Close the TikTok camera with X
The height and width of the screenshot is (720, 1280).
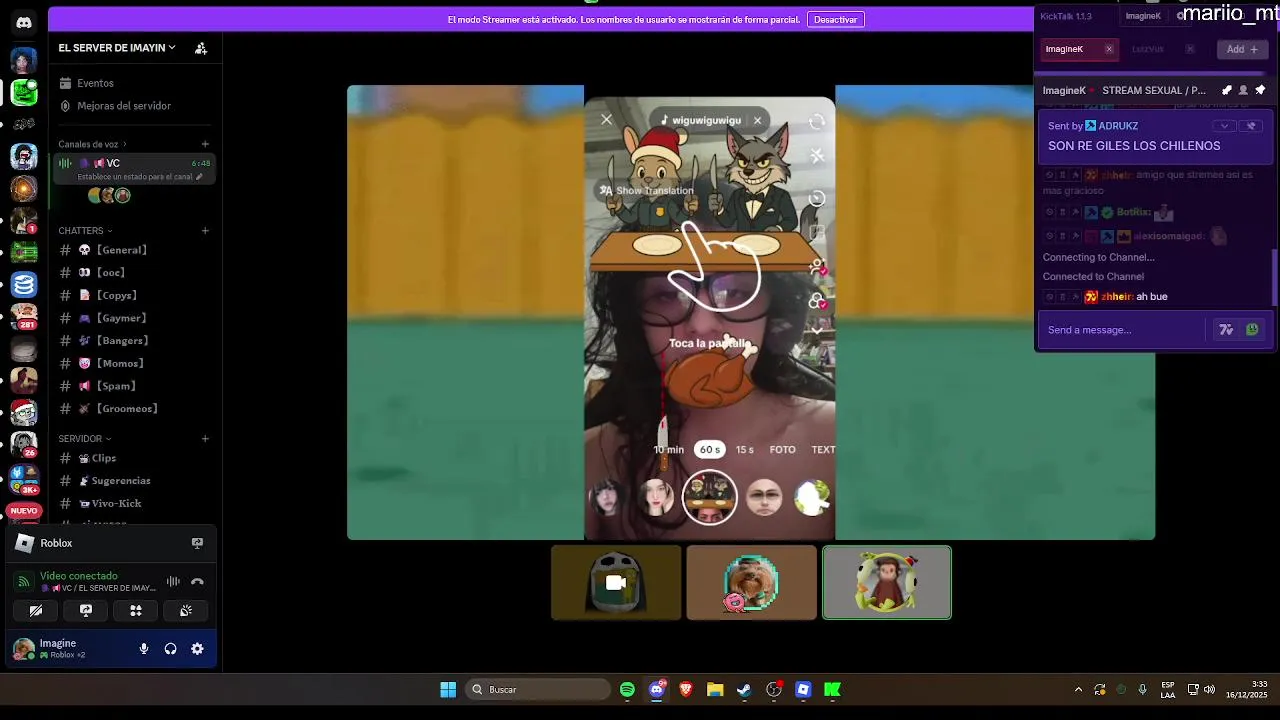pos(606,119)
